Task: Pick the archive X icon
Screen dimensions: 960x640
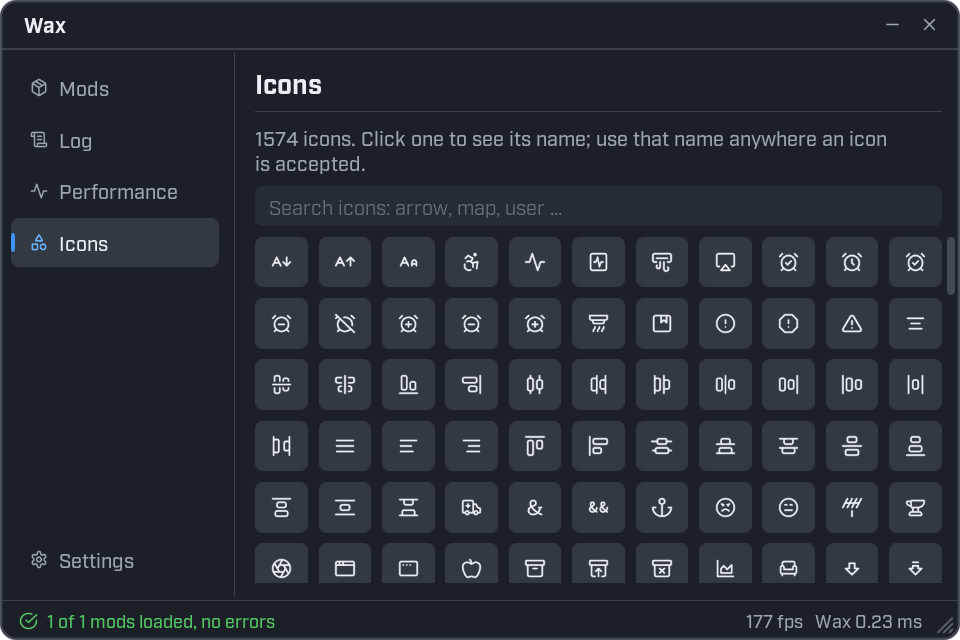Action: [662, 563]
